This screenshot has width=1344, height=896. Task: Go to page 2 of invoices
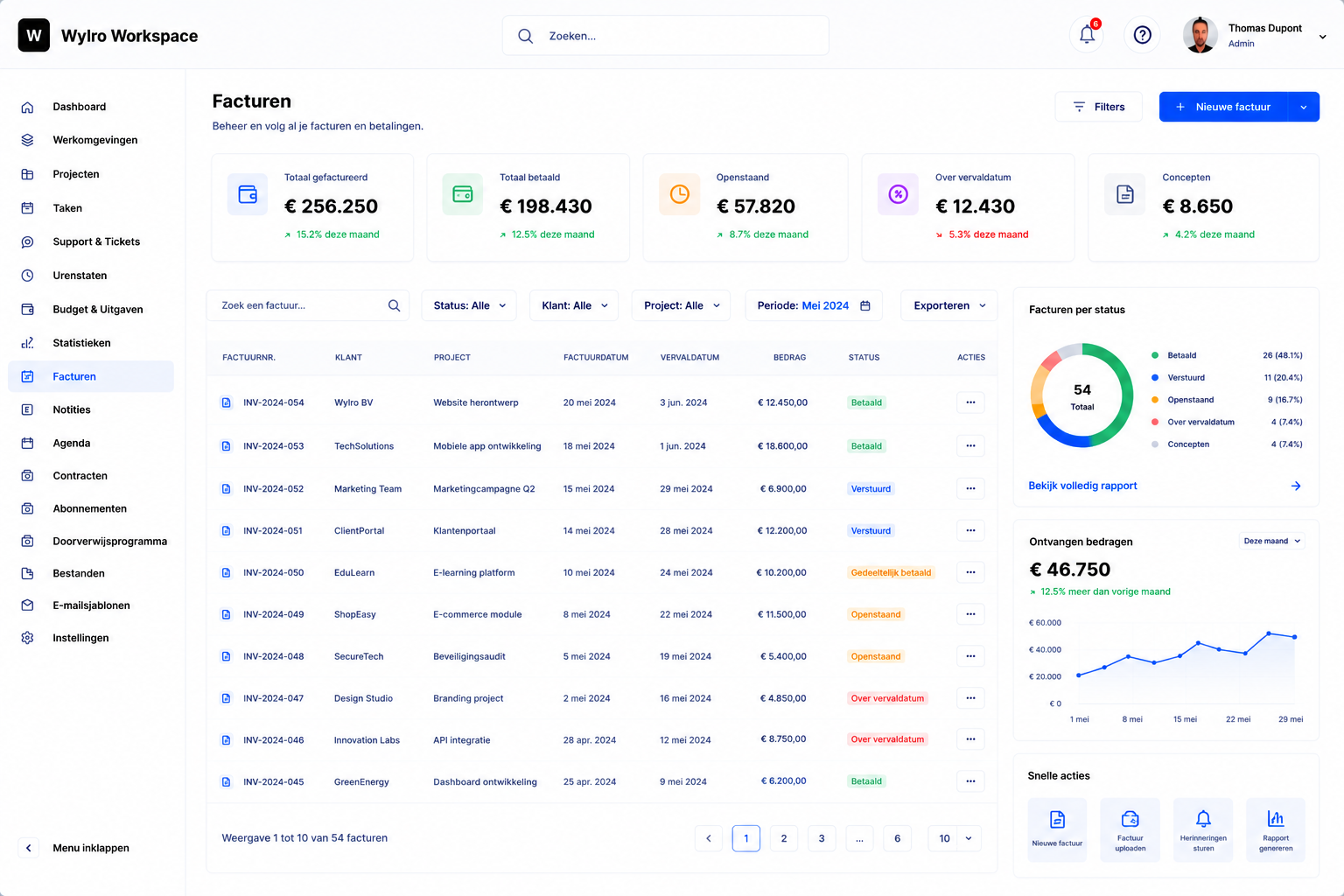(784, 838)
